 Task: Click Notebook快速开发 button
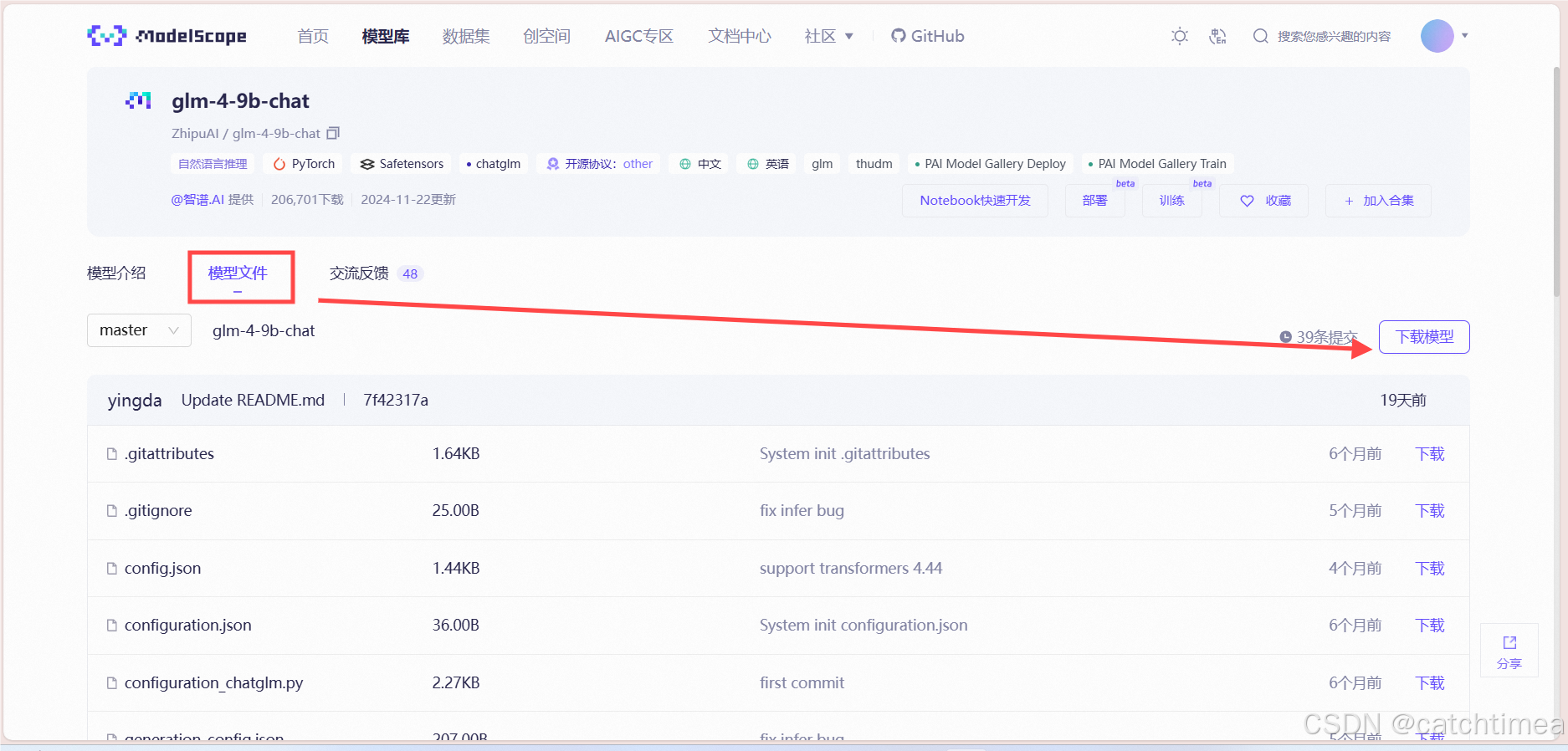click(975, 201)
